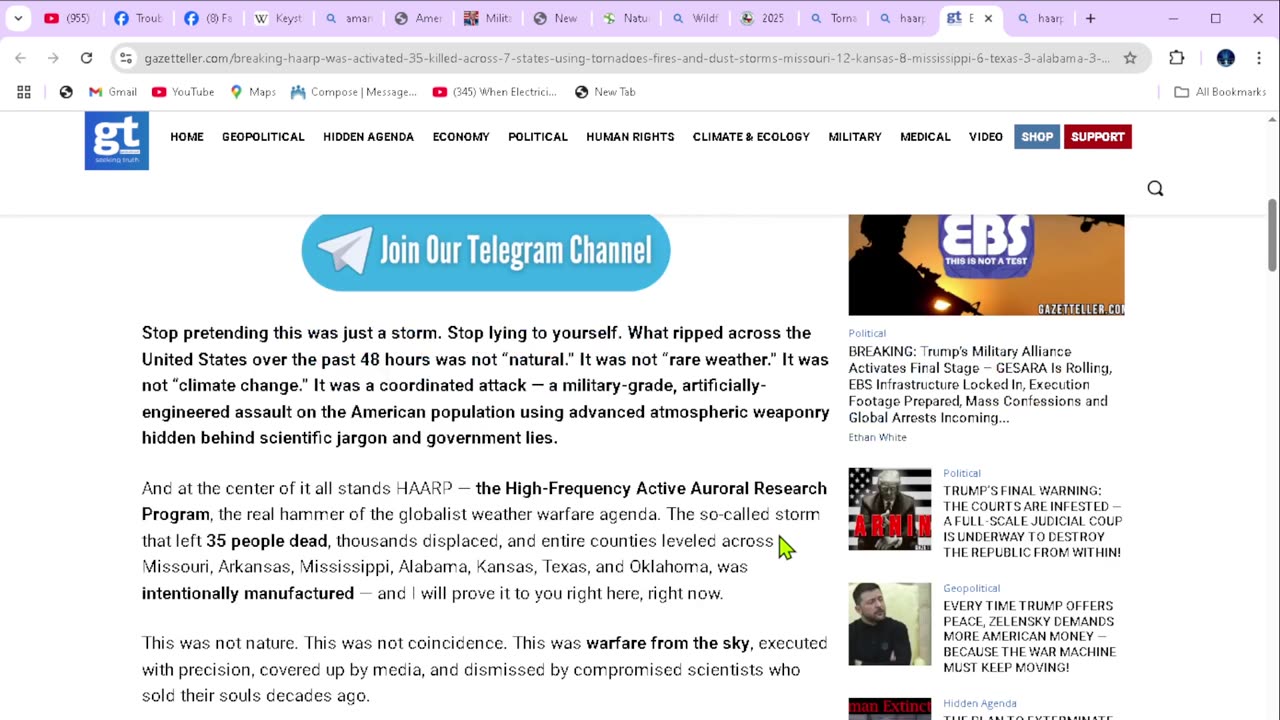Image resolution: width=1280 pixels, height=720 pixels.
Task: Click the Hidden Agenda category label in sidebar
Action: 980,703
